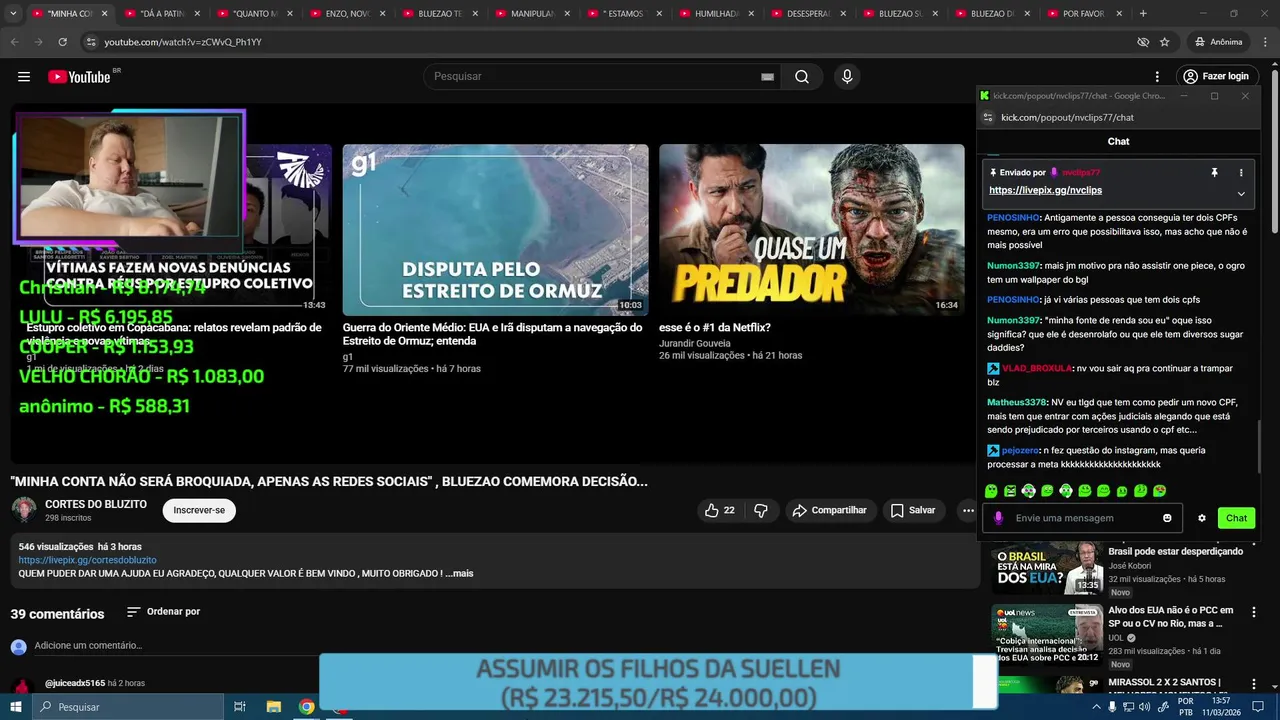
Task: Show hidden system tray icons
Action: tap(1096, 707)
